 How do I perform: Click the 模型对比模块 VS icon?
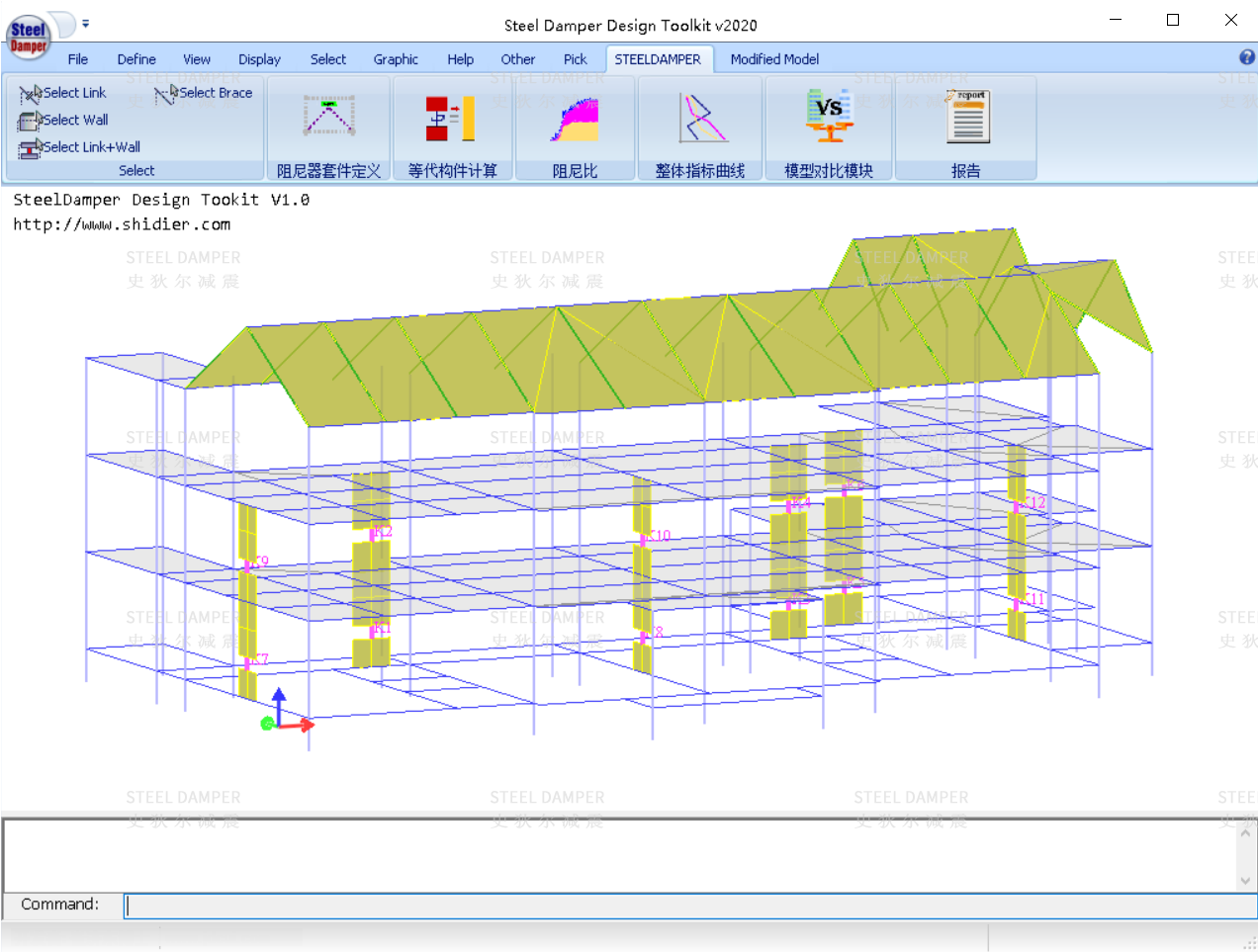829,117
